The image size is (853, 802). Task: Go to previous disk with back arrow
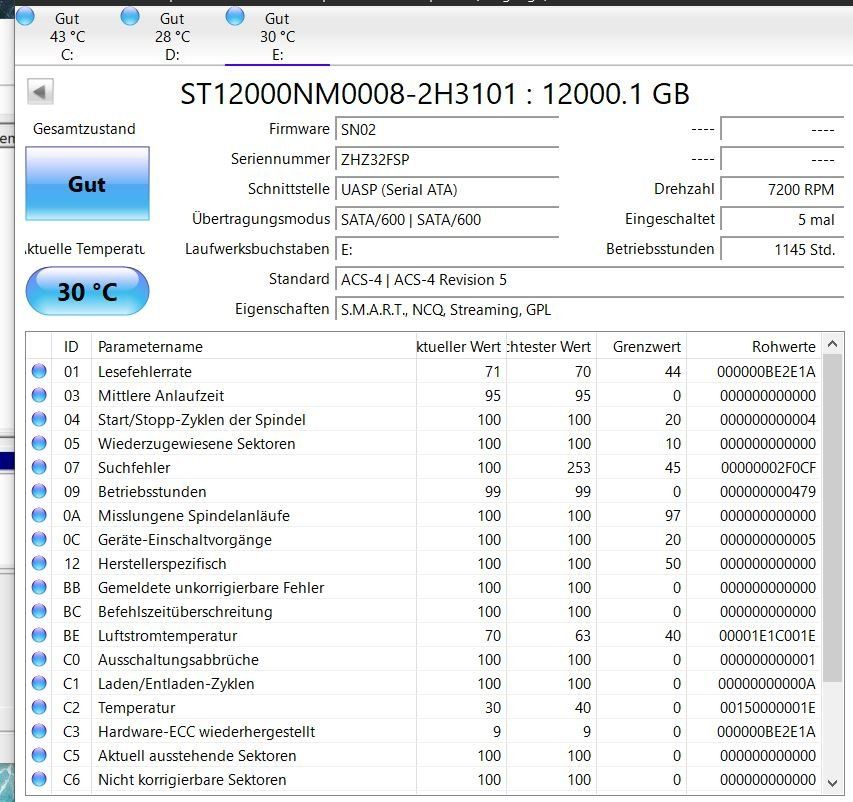41,91
